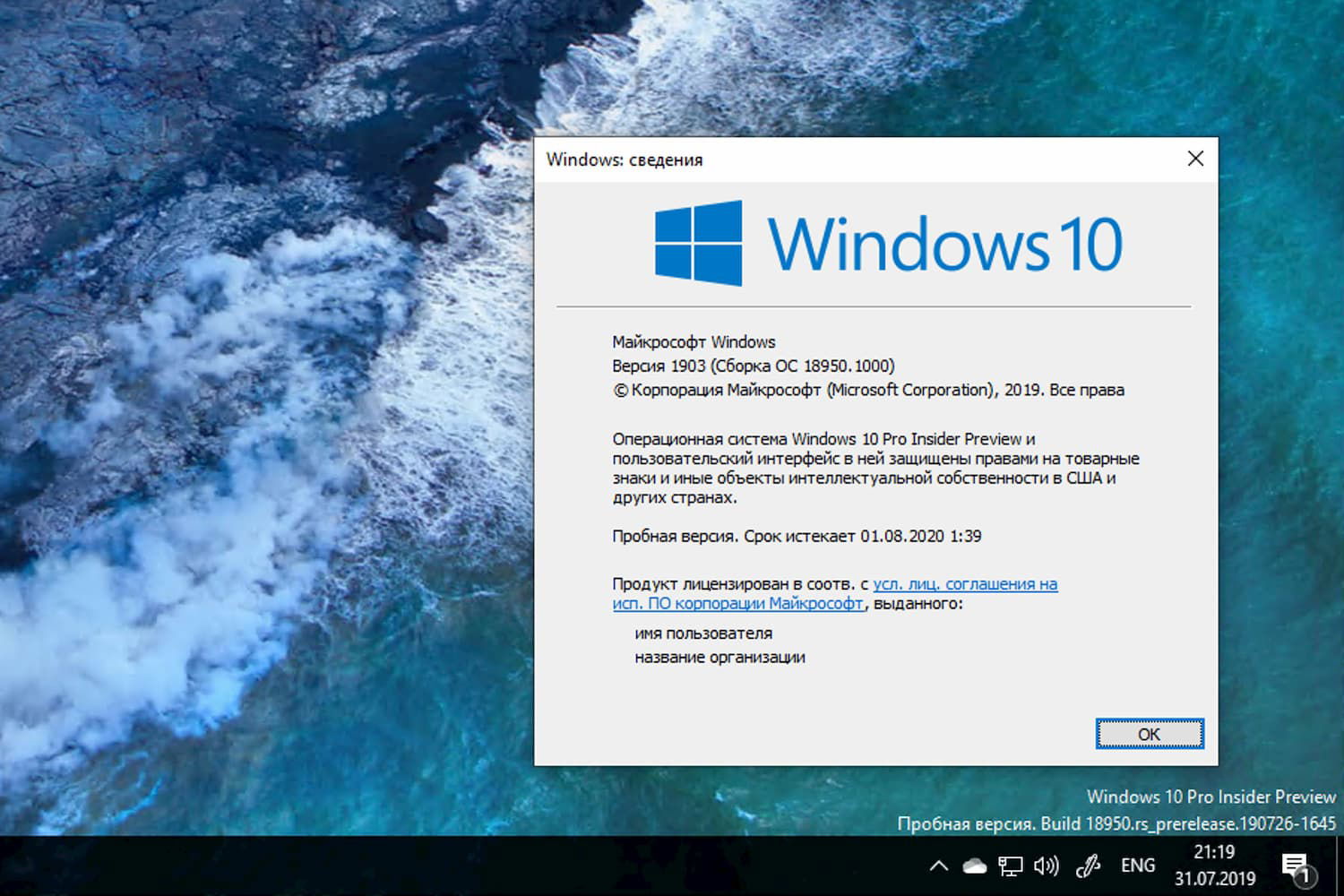Click the version text 'Версия 1903'

[654, 366]
